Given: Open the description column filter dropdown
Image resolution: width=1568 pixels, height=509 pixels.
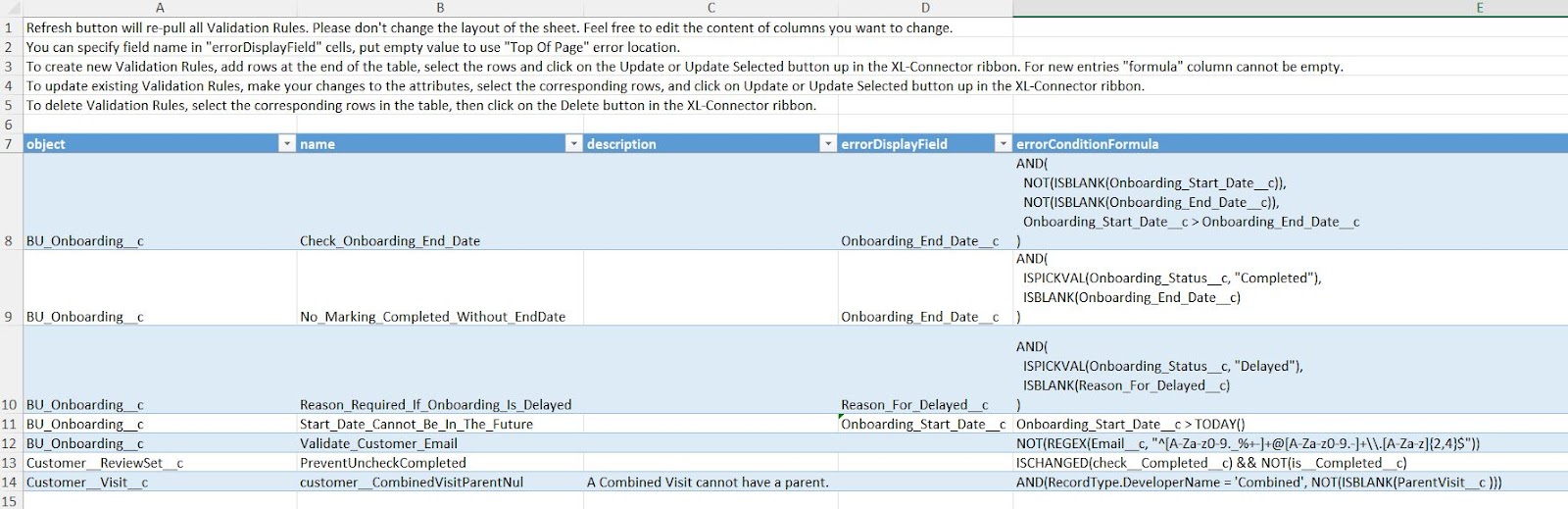Looking at the screenshot, I should coord(827,144).
